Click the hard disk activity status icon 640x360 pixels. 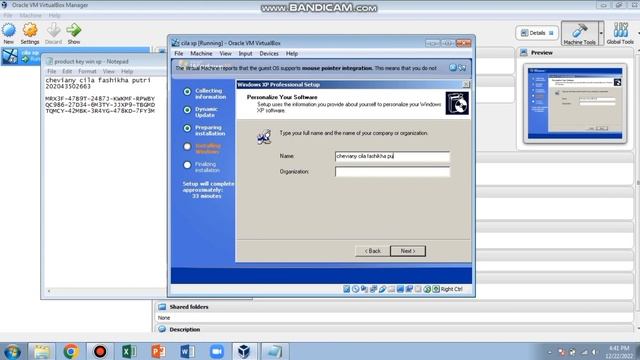pos(347,289)
